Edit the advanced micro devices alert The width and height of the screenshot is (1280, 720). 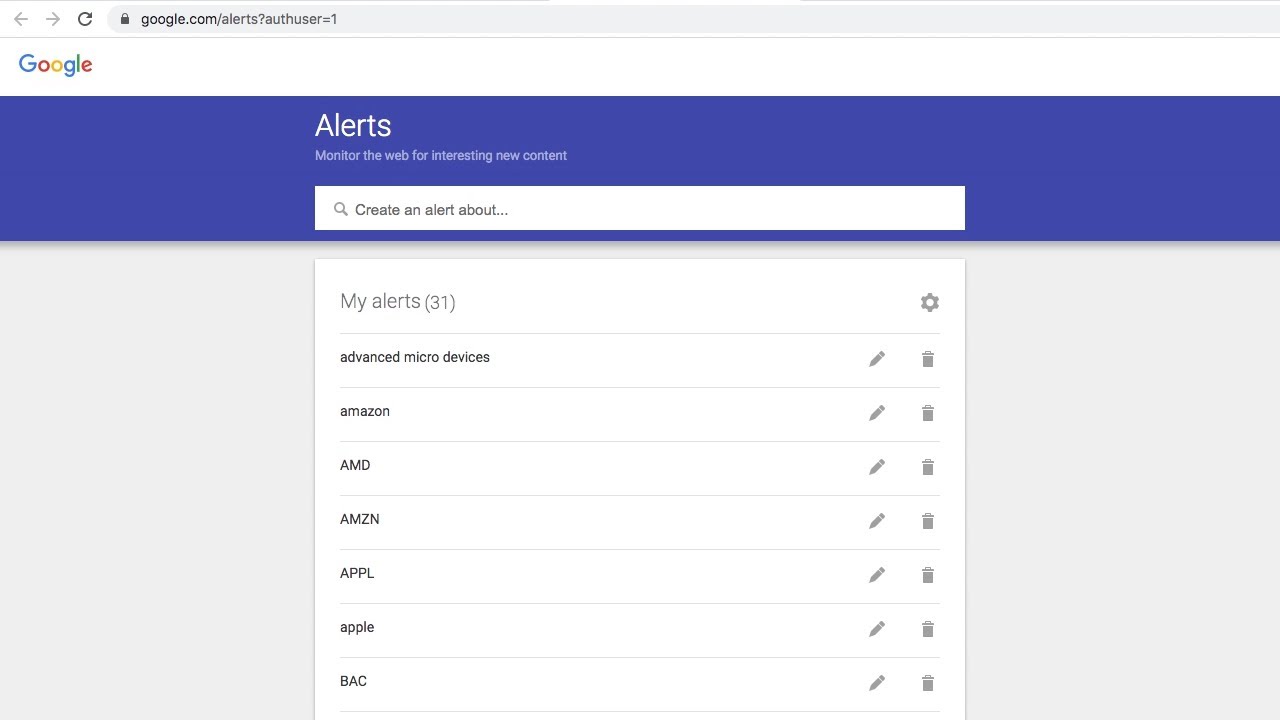pyautogui.click(x=877, y=359)
